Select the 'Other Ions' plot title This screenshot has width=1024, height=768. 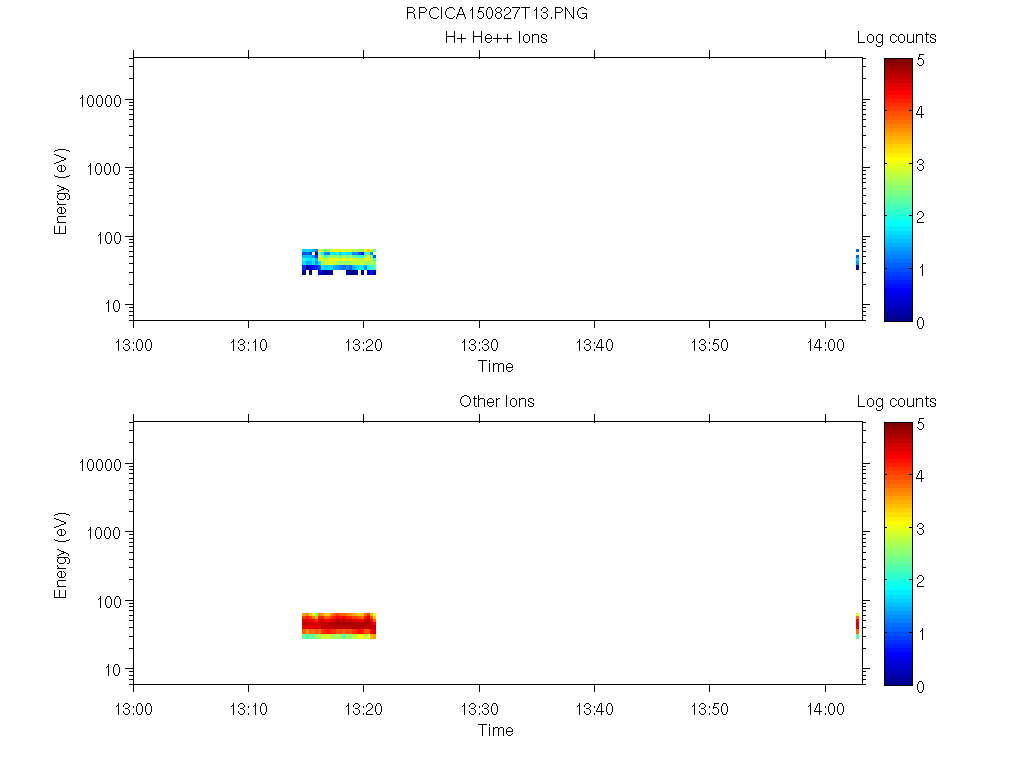(497, 401)
